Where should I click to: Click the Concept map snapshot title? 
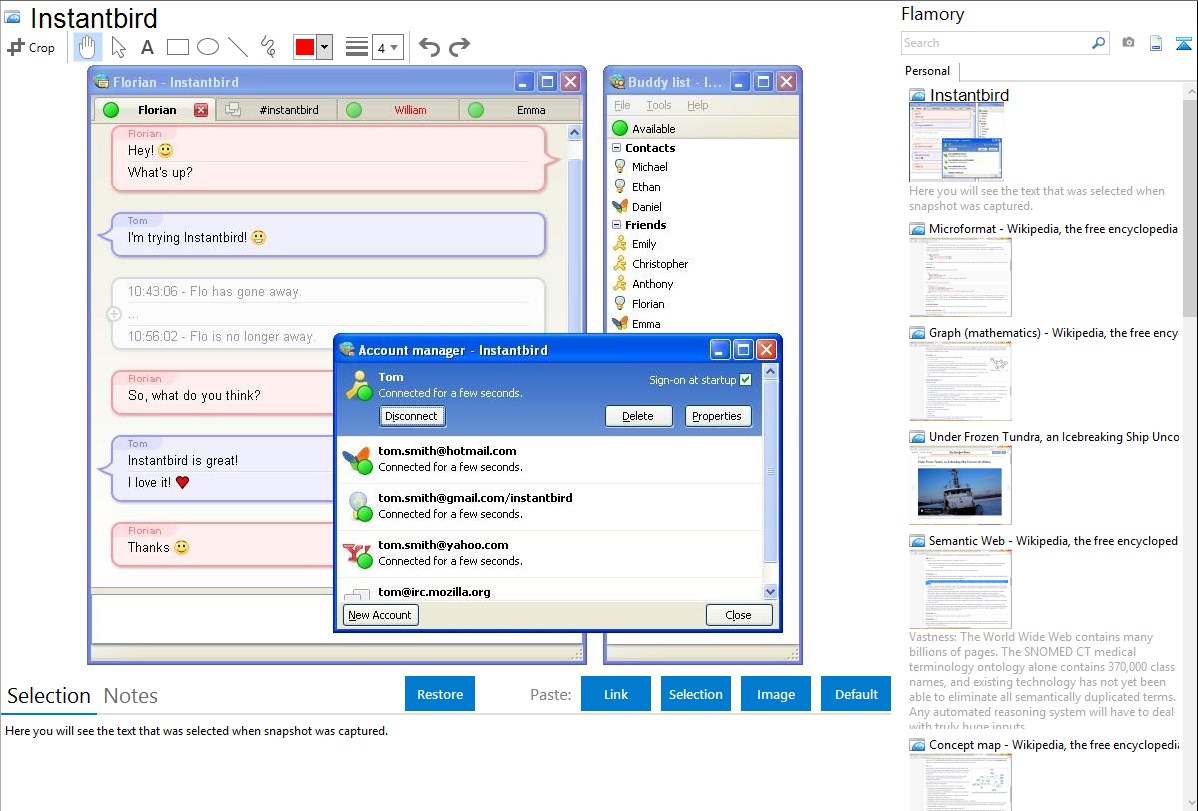1053,745
